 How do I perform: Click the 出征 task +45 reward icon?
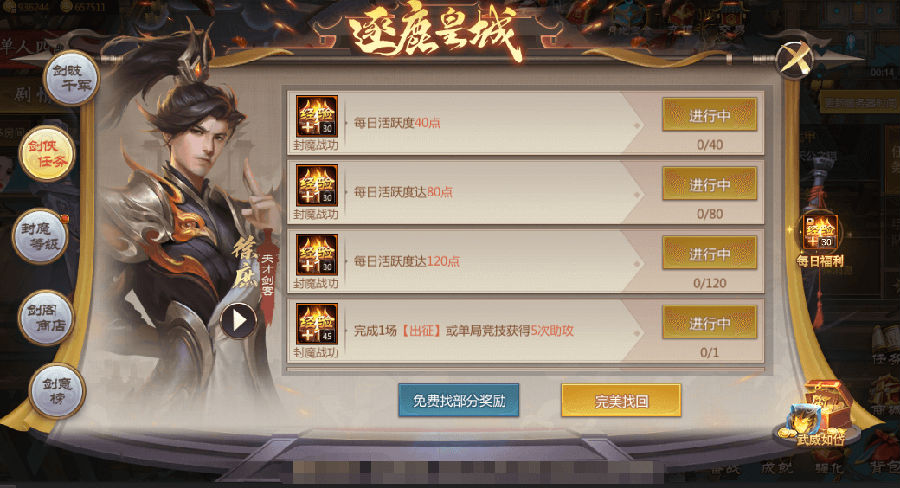pyautogui.click(x=317, y=324)
